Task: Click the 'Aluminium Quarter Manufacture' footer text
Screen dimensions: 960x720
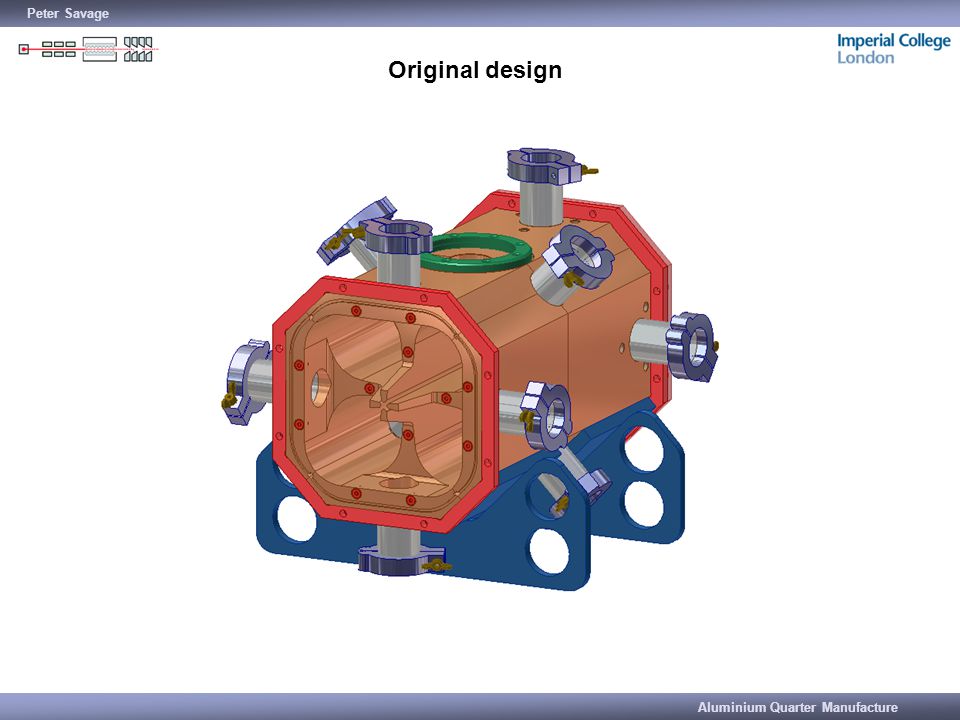Action: 797,707
